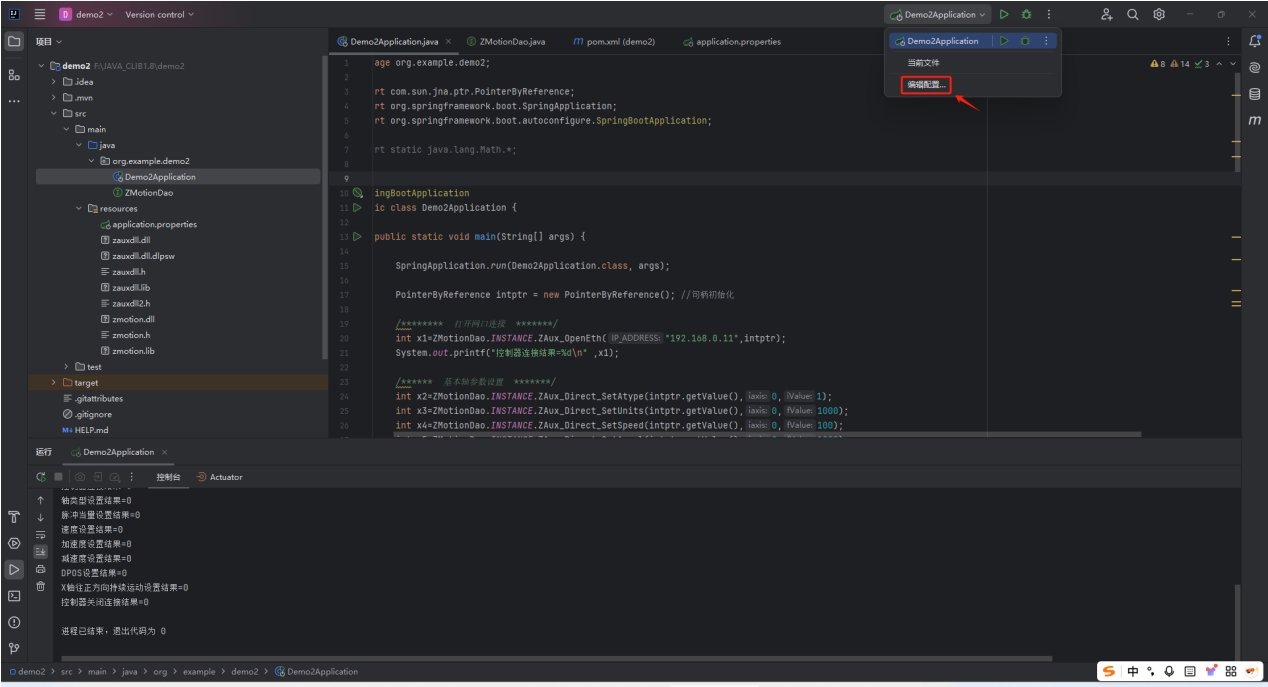This screenshot has width=1268, height=687.
Task: Click the src breadcrumb in status bar
Action: click(66, 672)
